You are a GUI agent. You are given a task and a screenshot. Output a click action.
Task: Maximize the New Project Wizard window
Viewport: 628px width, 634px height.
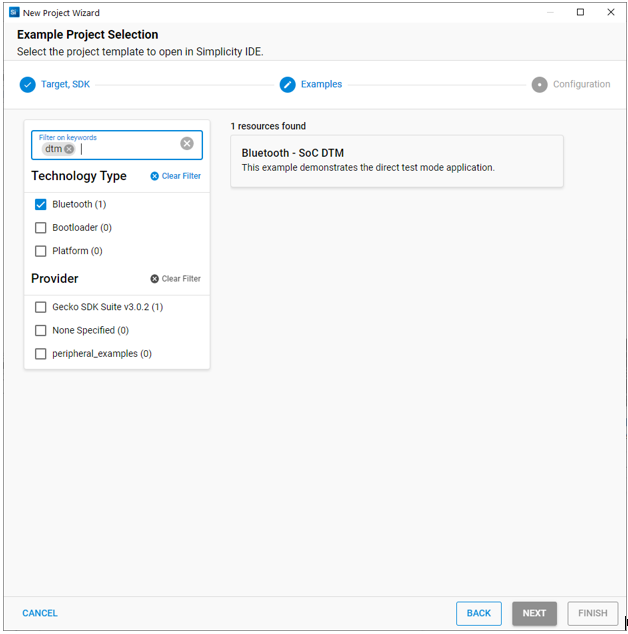(x=580, y=12)
